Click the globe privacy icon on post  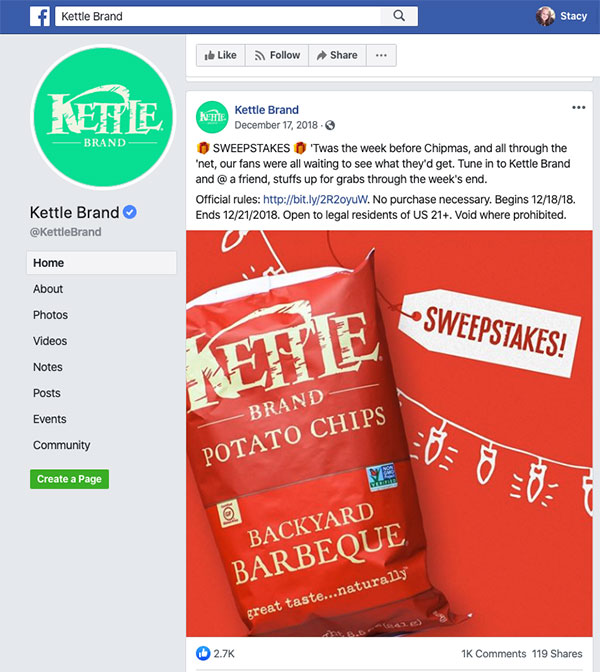coord(330,125)
